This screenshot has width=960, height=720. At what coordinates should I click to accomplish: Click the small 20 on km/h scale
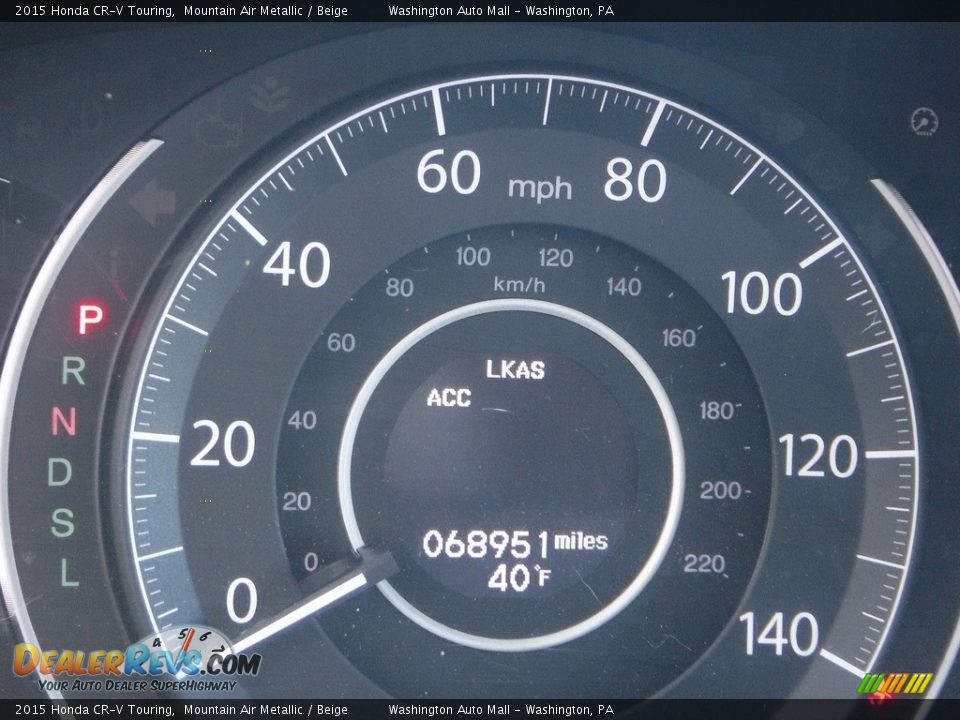pos(297,502)
